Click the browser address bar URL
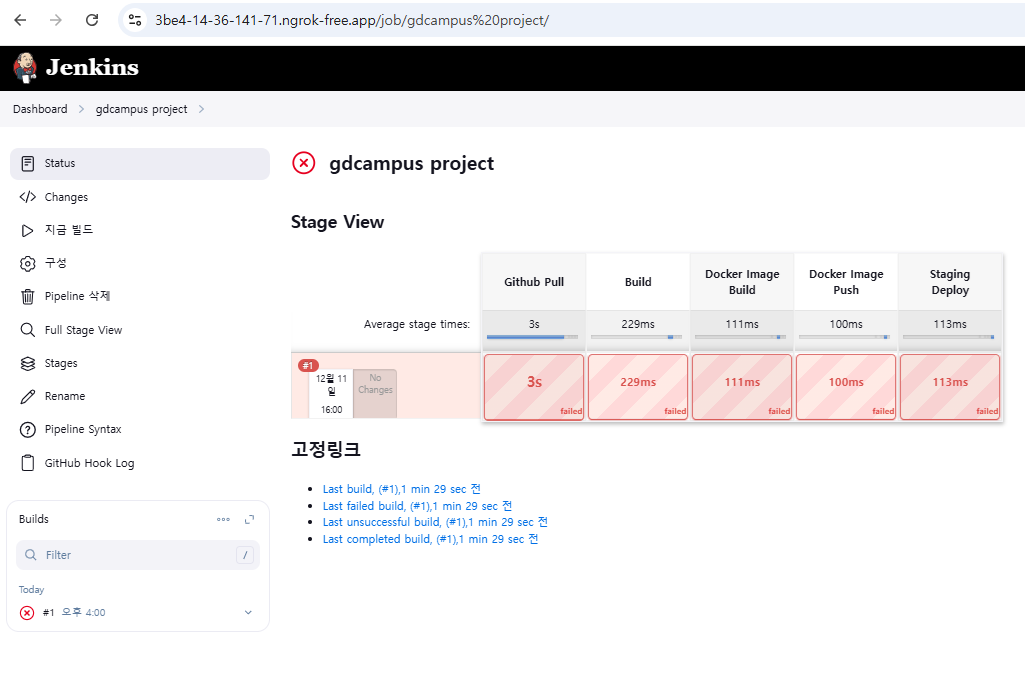Screen dimensions: 1025x681 point(352,20)
